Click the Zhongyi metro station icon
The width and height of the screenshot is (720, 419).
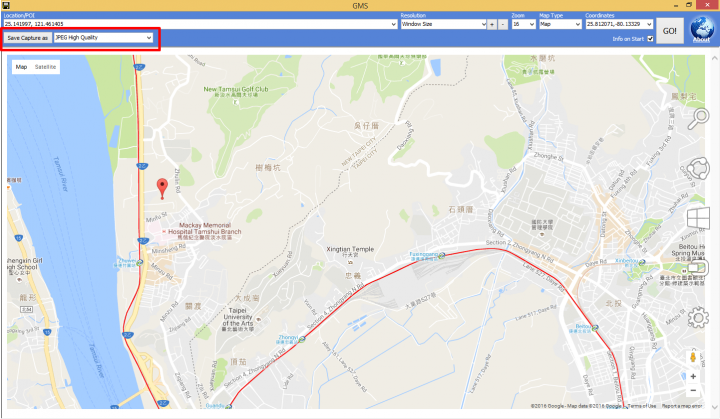(x=302, y=339)
